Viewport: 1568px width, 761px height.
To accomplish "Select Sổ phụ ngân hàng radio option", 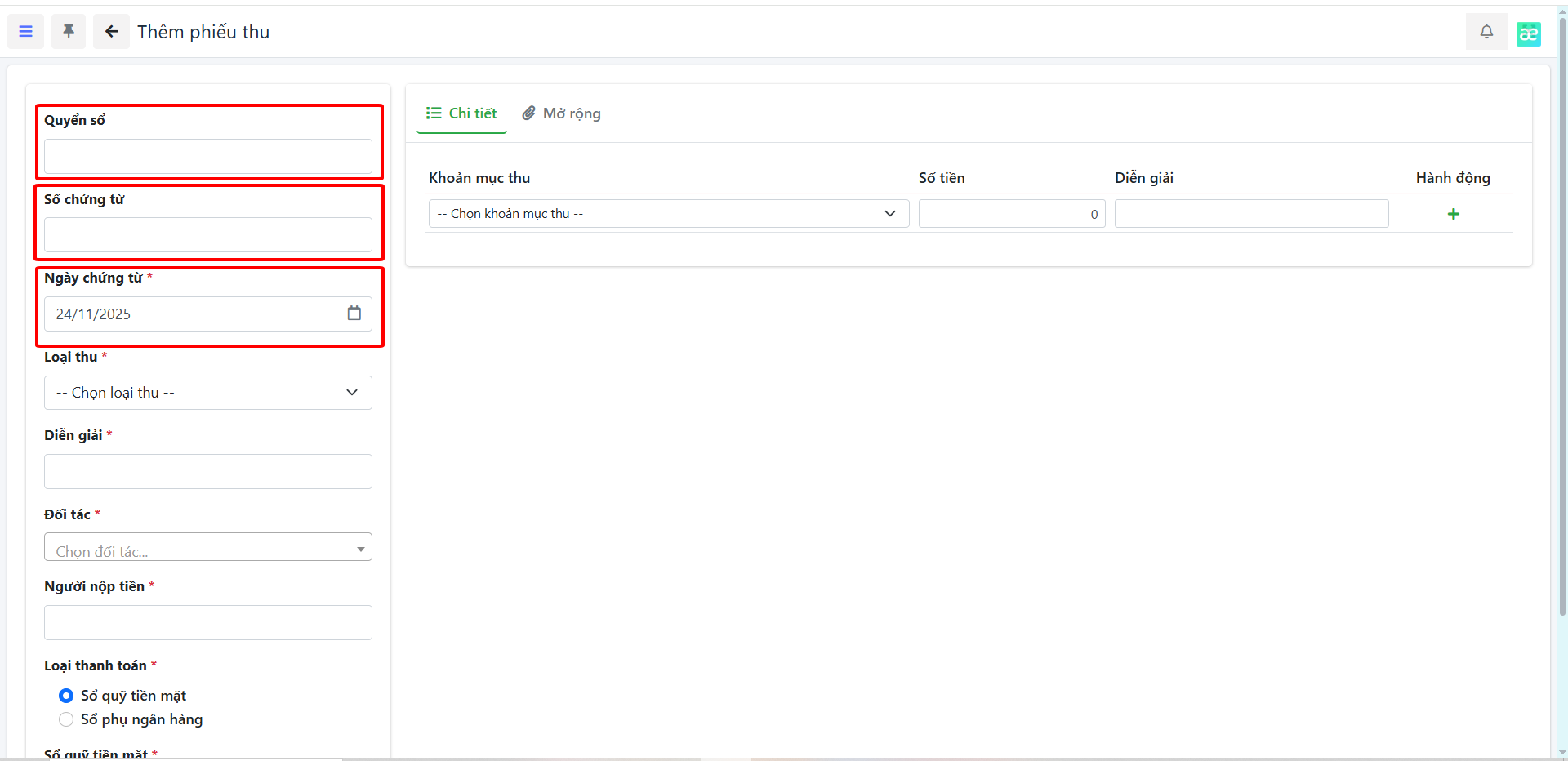I will click(x=66, y=719).
